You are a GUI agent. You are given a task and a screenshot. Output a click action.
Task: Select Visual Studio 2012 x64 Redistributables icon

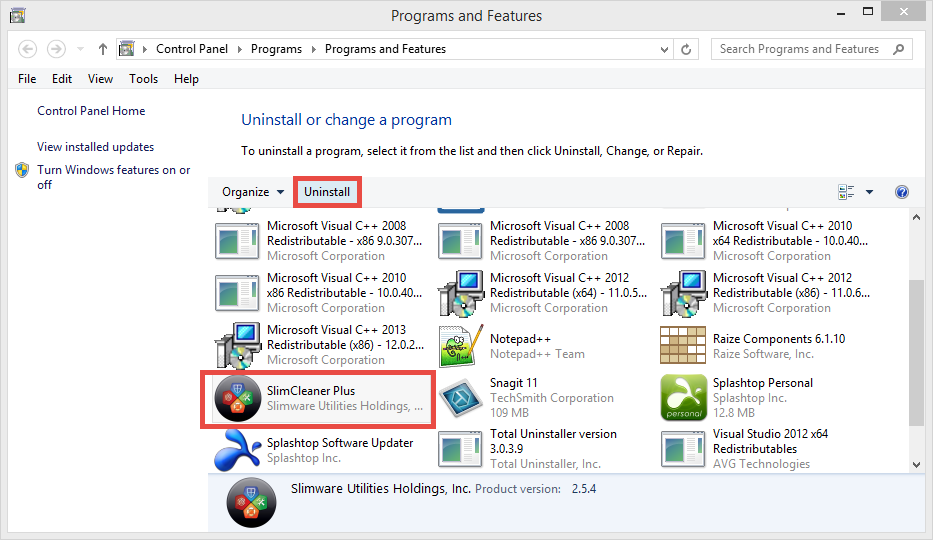click(x=683, y=449)
